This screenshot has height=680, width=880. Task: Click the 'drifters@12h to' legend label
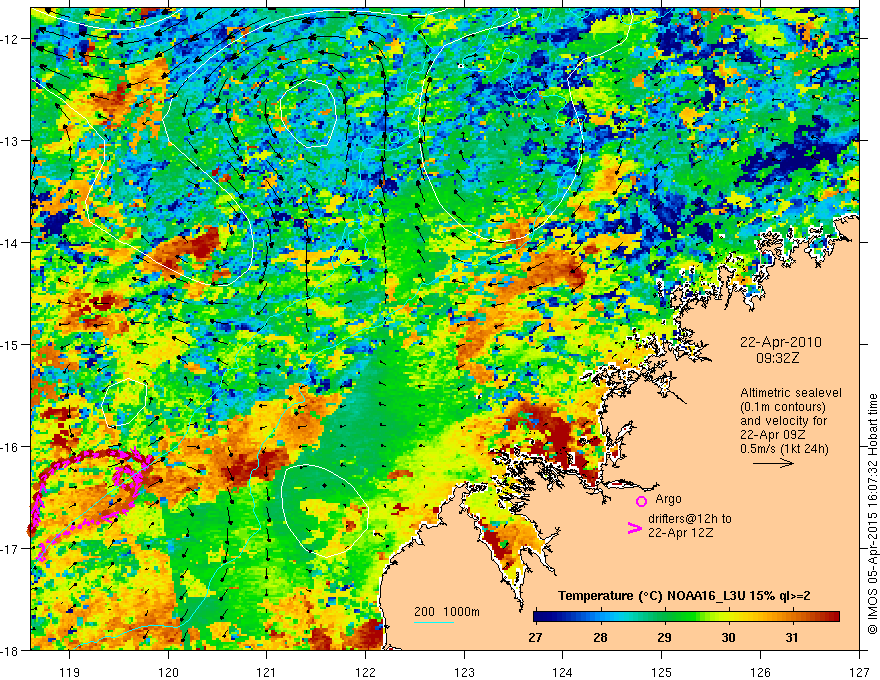click(690, 519)
